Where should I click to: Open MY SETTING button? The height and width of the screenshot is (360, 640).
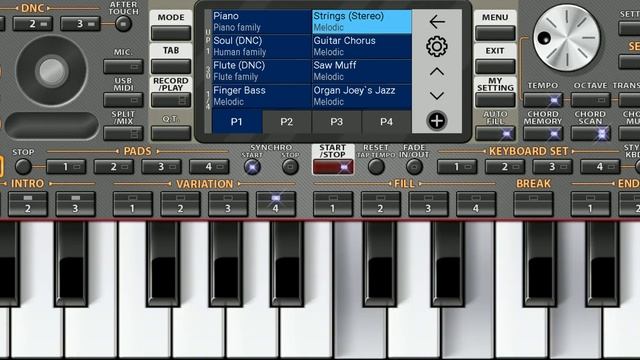pos(495,100)
